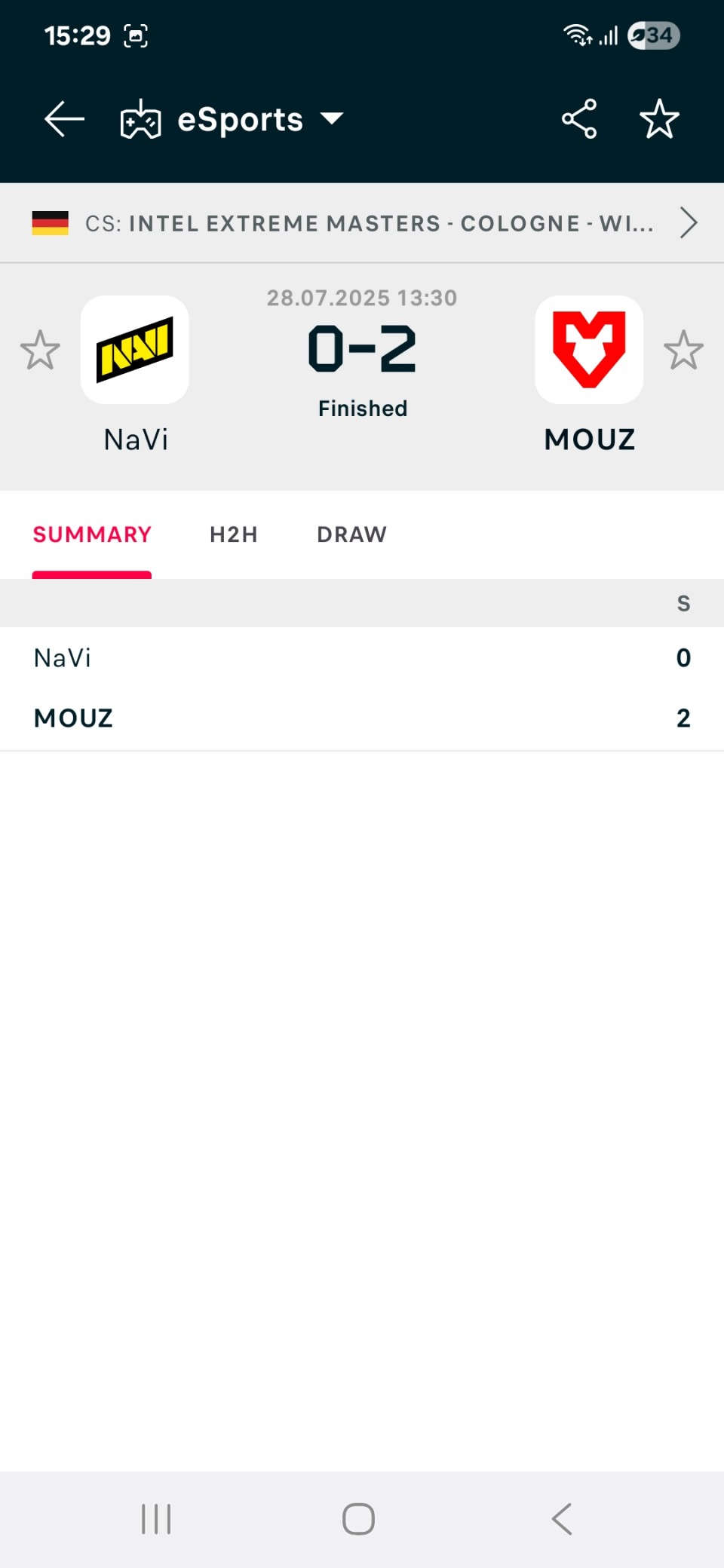Select the SUMMARY tab
The height and width of the screenshot is (1568, 724).
point(92,534)
